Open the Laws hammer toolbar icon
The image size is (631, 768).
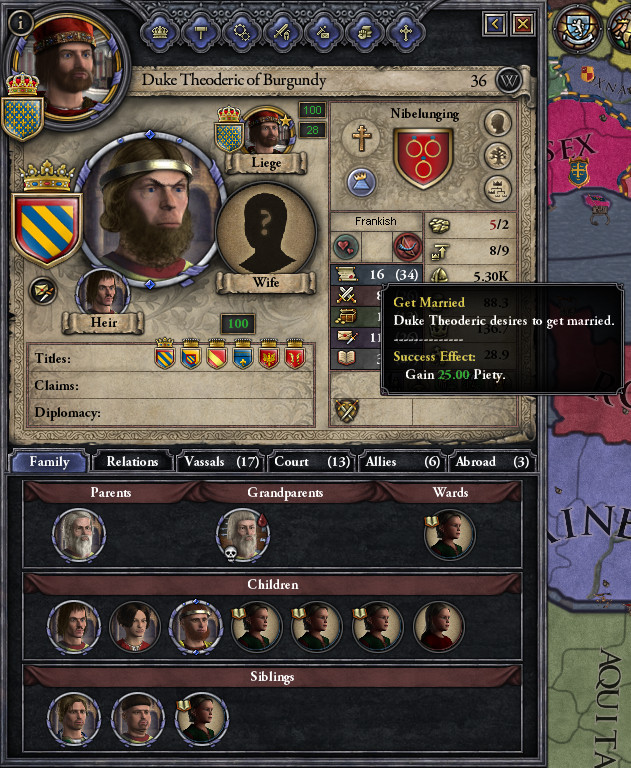pyautogui.click(x=200, y=33)
